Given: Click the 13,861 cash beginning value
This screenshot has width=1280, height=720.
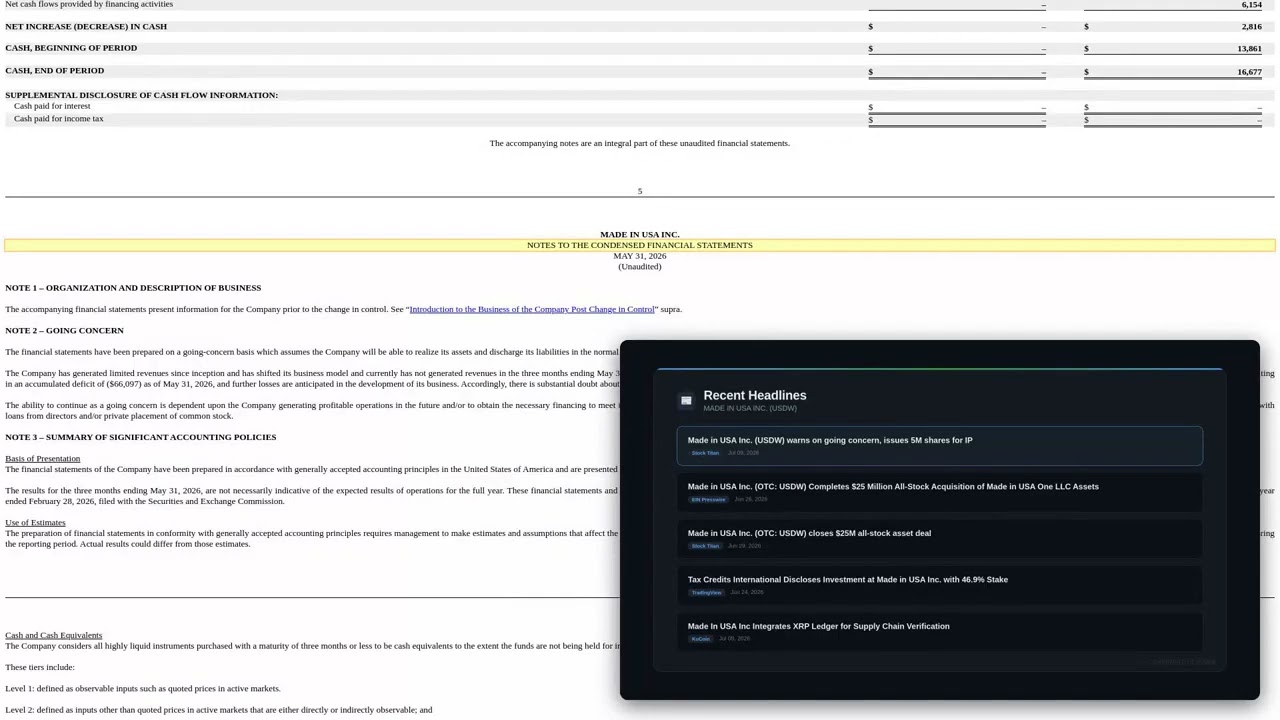Looking at the screenshot, I should click(1249, 49).
